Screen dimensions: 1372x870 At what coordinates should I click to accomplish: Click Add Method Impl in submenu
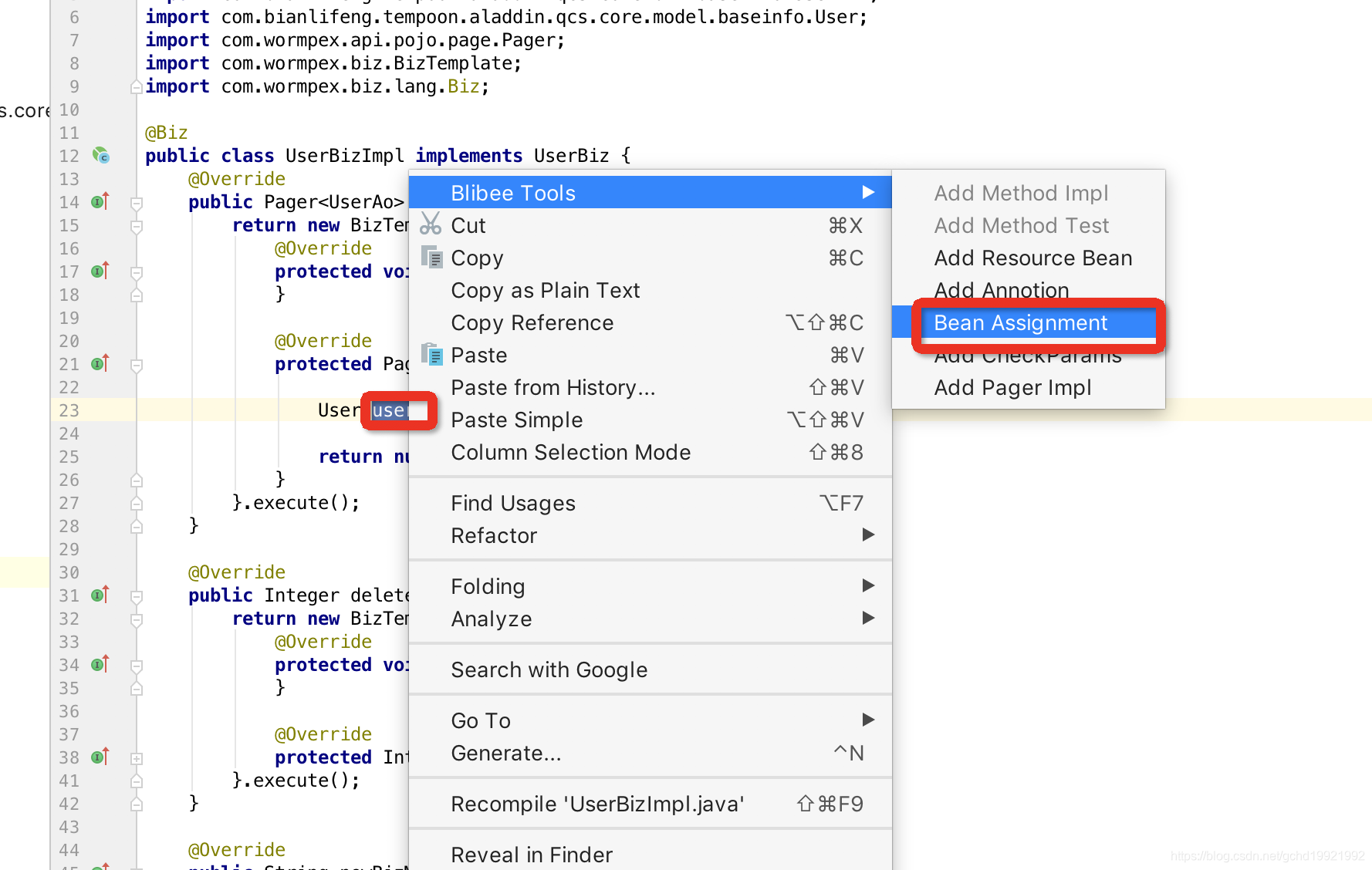[x=1028, y=193]
